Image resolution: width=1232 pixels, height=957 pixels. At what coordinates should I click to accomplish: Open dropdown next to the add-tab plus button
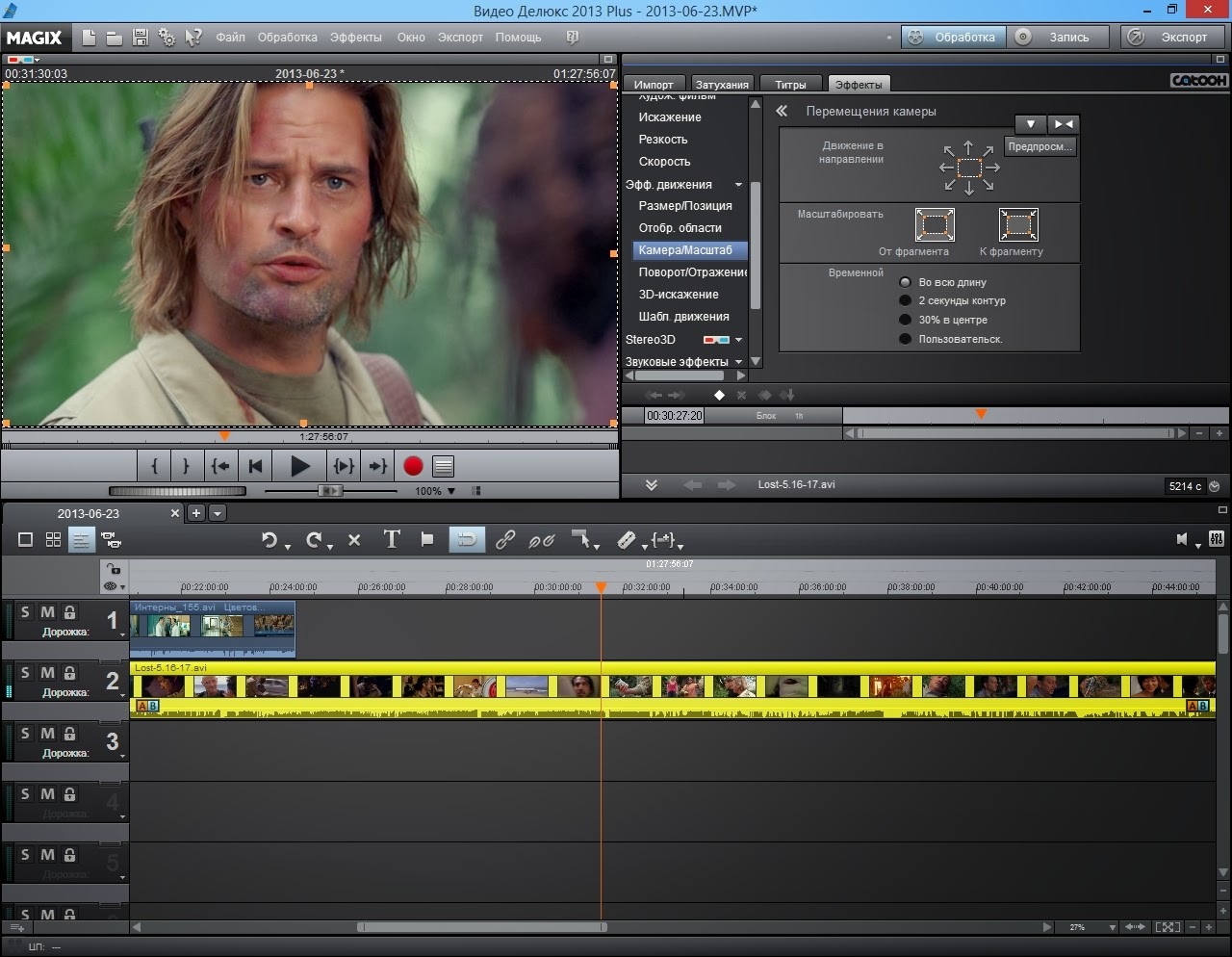coord(218,513)
